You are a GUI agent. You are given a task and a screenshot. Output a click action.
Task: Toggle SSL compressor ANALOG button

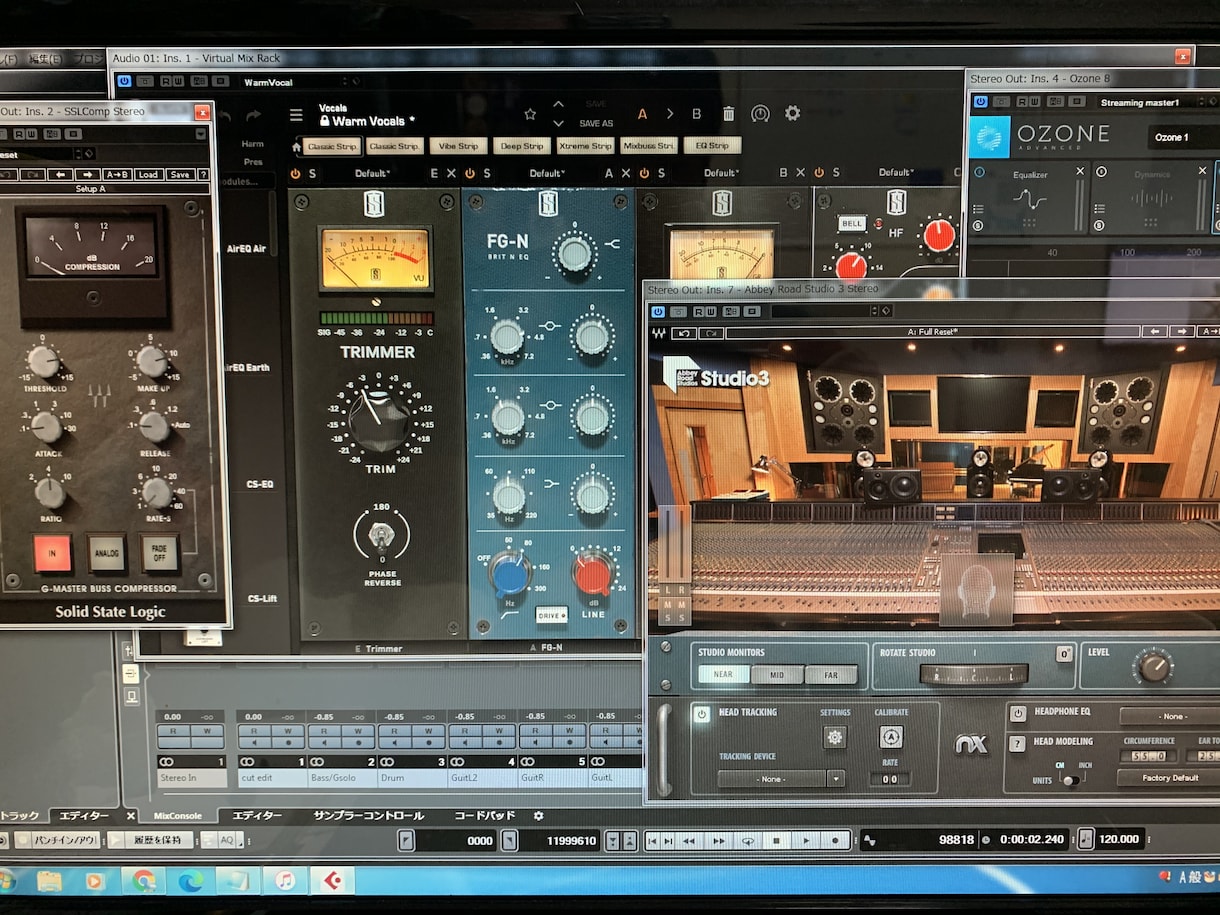pos(107,552)
